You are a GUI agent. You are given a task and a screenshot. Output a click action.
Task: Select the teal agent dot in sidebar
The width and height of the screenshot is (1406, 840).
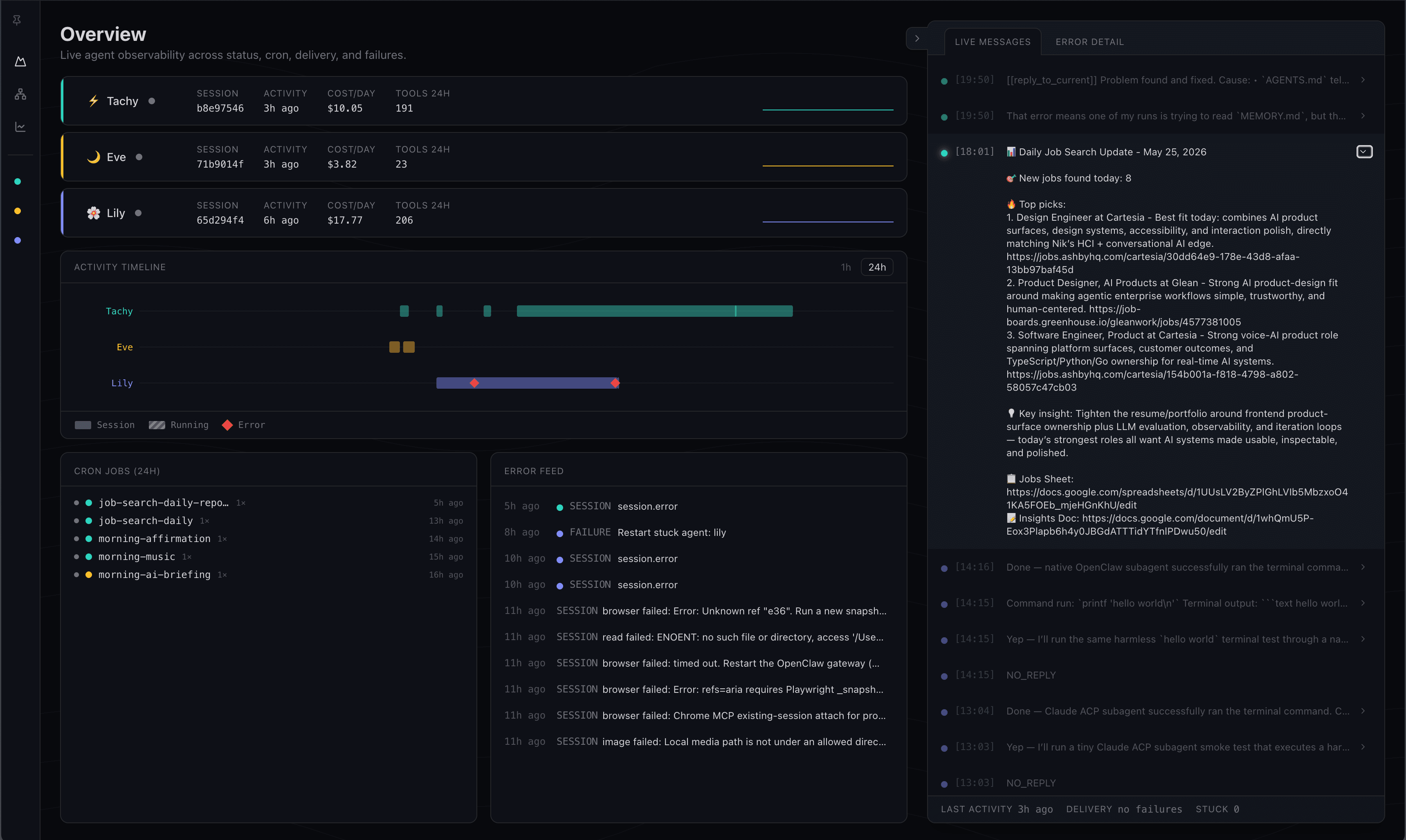point(18,182)
